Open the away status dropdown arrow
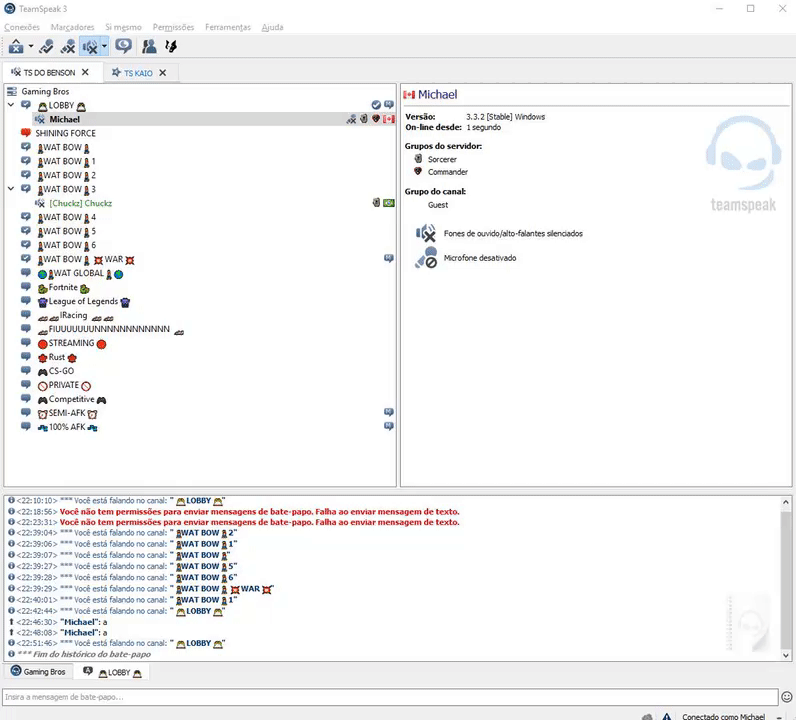This screenshot has height=720, width=796. coord(31,46)
